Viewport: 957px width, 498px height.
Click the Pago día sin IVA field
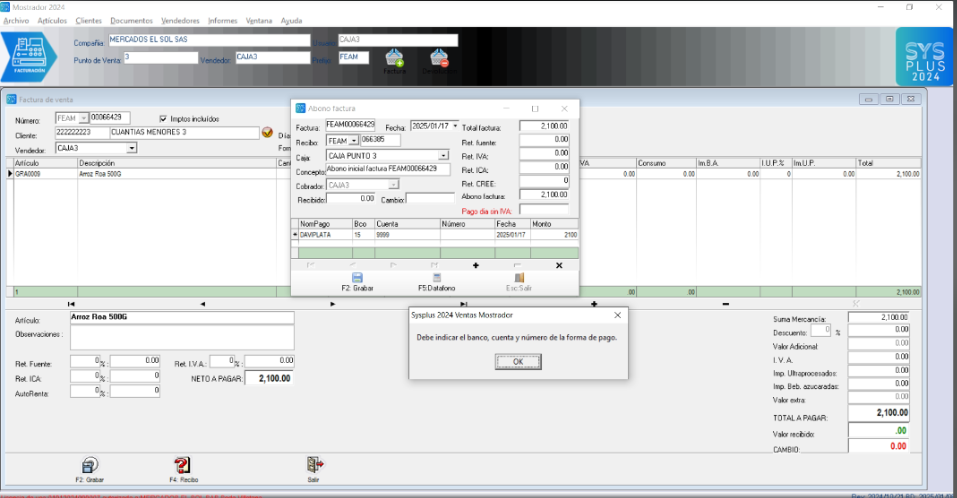pos(544,210)
